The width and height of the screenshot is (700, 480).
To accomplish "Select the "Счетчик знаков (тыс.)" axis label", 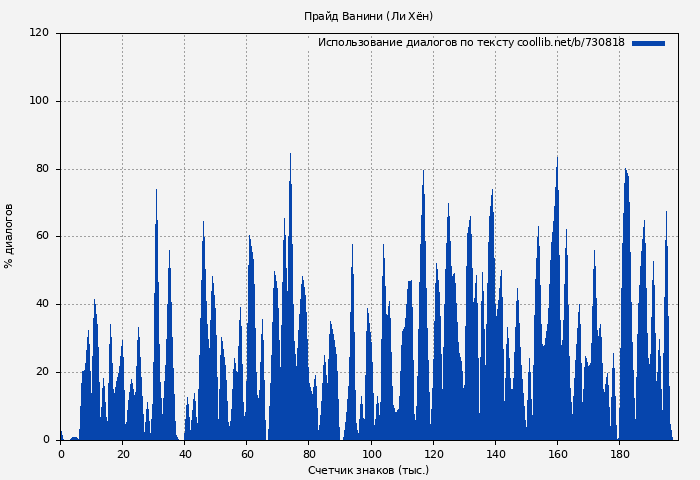I will pos(368,470).
